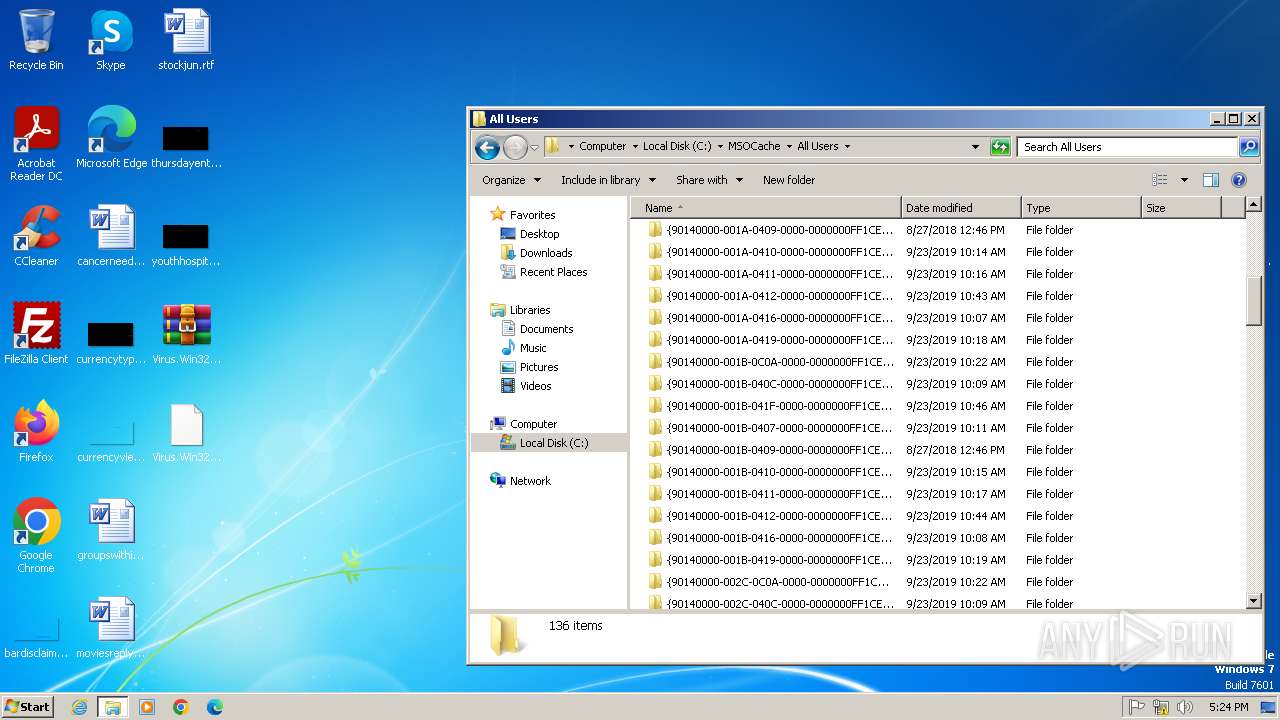Viewport: 1280px width, 720px height.
Task: Click Windows Explorer taskbar button
Action: pyautogui.click(x=112, y=707)
